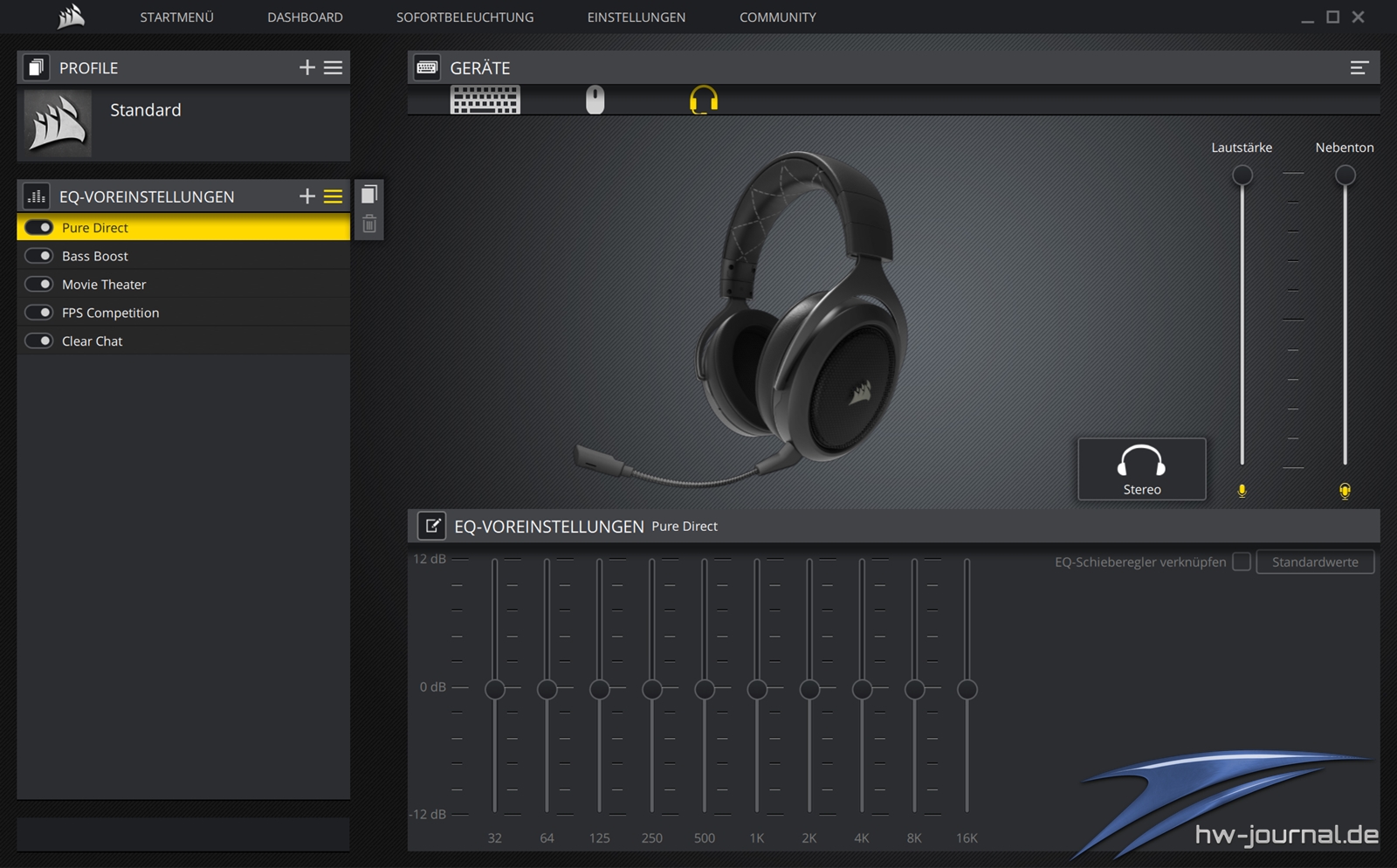Click the 64 Hz EQ slider knob

(547, 689)
